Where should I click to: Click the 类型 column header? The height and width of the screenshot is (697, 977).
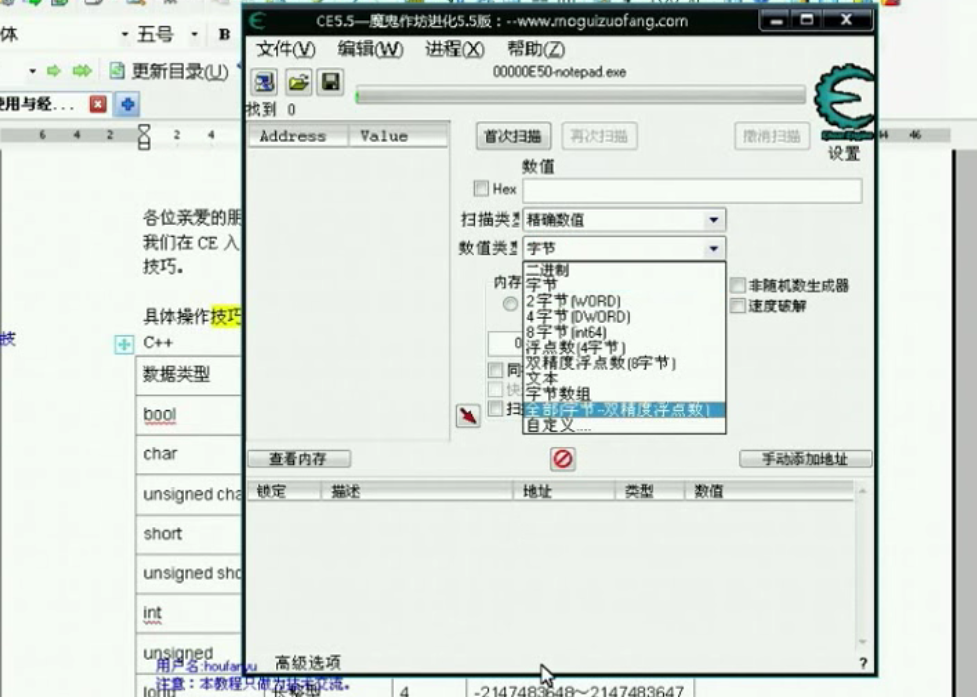[650, 491]
